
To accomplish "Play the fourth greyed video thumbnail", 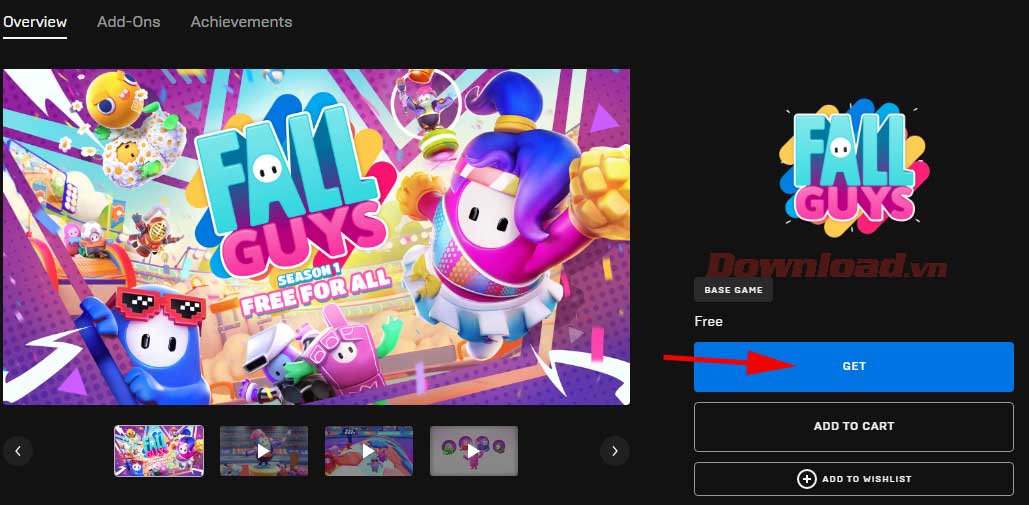I will tap(474, 451).
